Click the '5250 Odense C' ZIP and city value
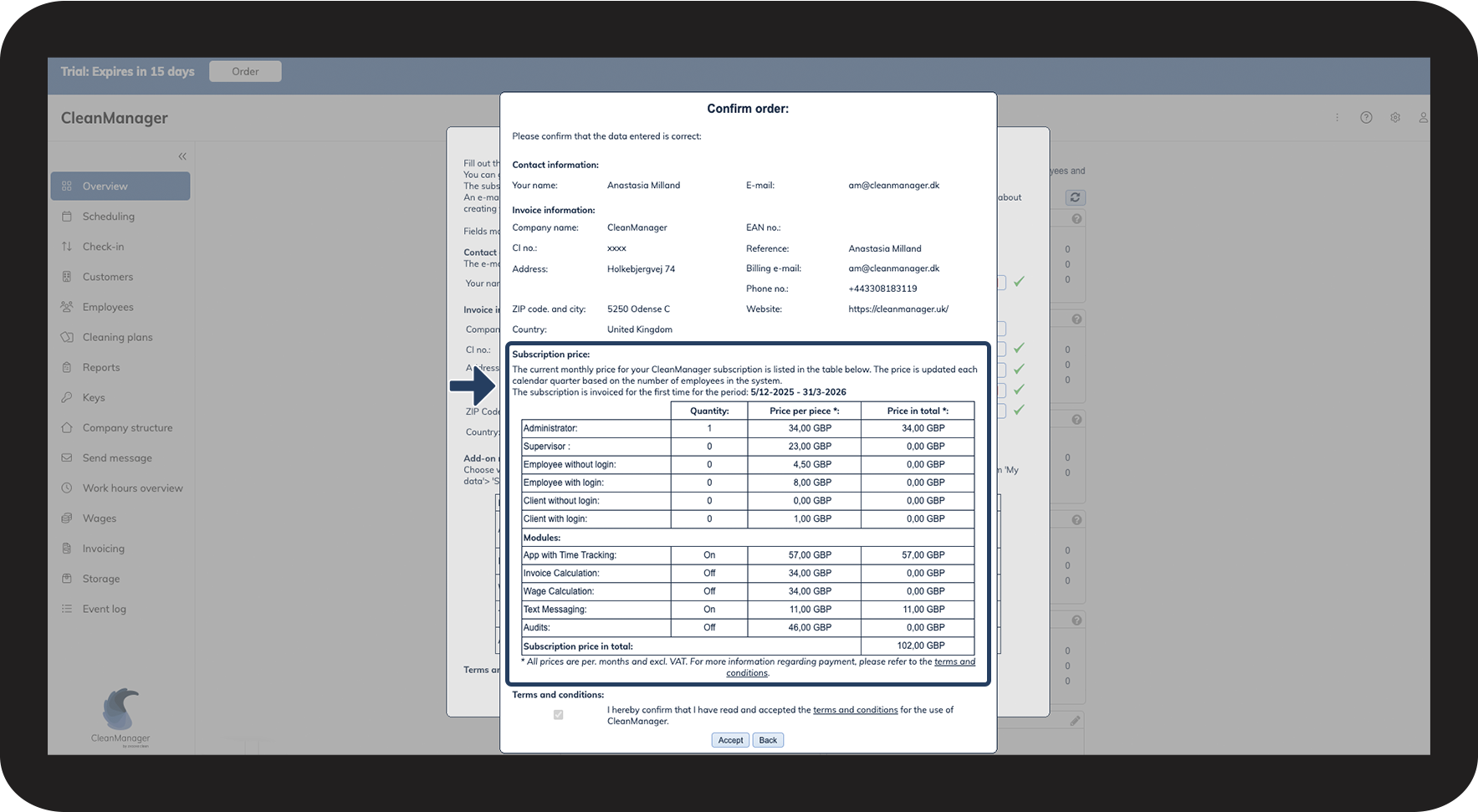1478x812 pixels. coord(638,309)
